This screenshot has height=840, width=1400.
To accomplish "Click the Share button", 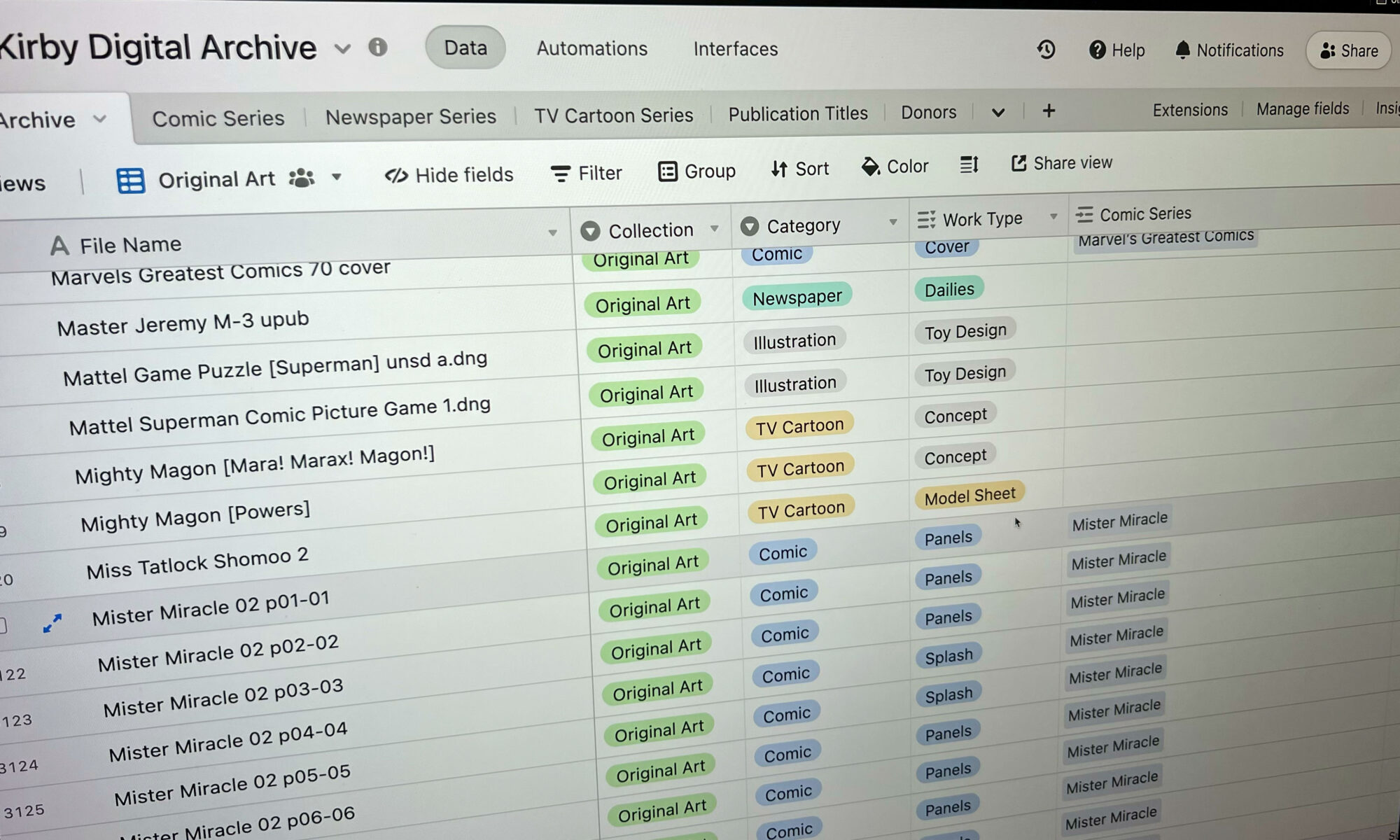I will tap(1348, 51).
